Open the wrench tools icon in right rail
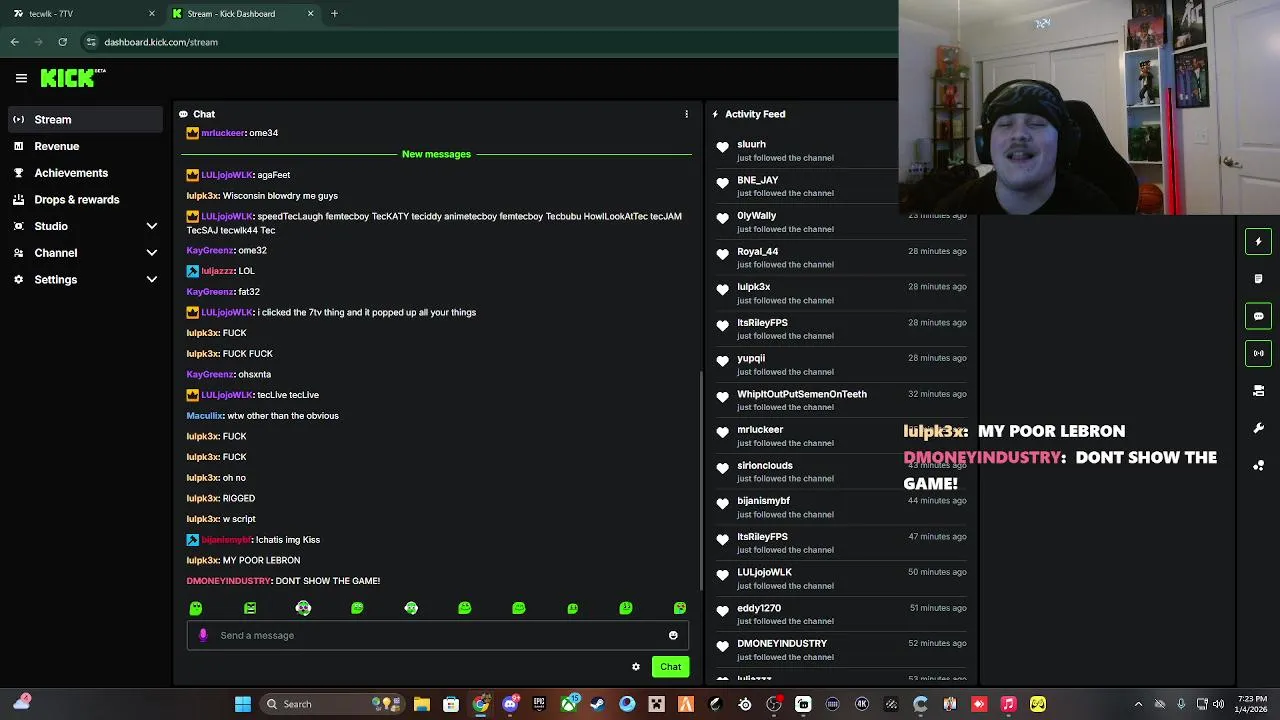1280x720 pixels. (1258, 428)
